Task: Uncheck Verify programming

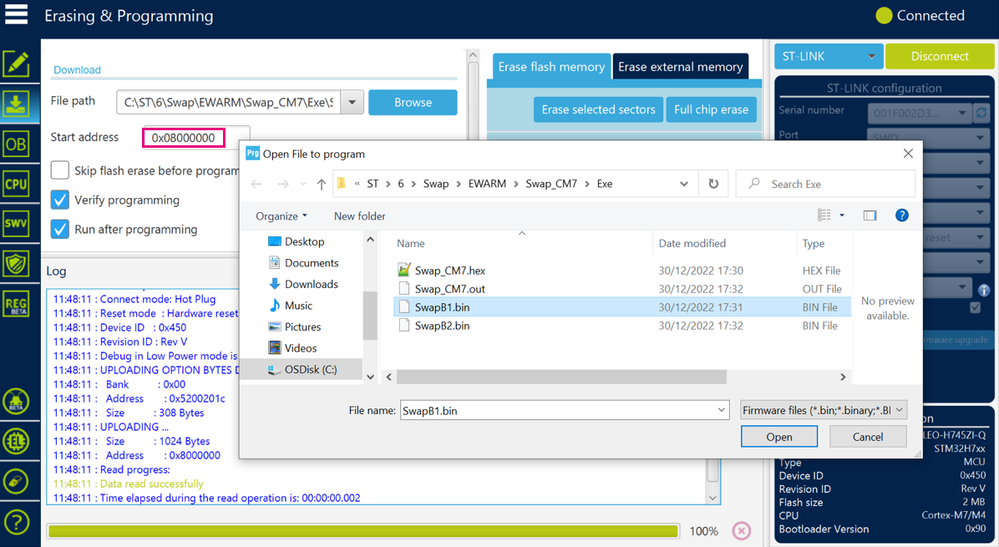Action: pyautogui.click(x=60, y=199)
